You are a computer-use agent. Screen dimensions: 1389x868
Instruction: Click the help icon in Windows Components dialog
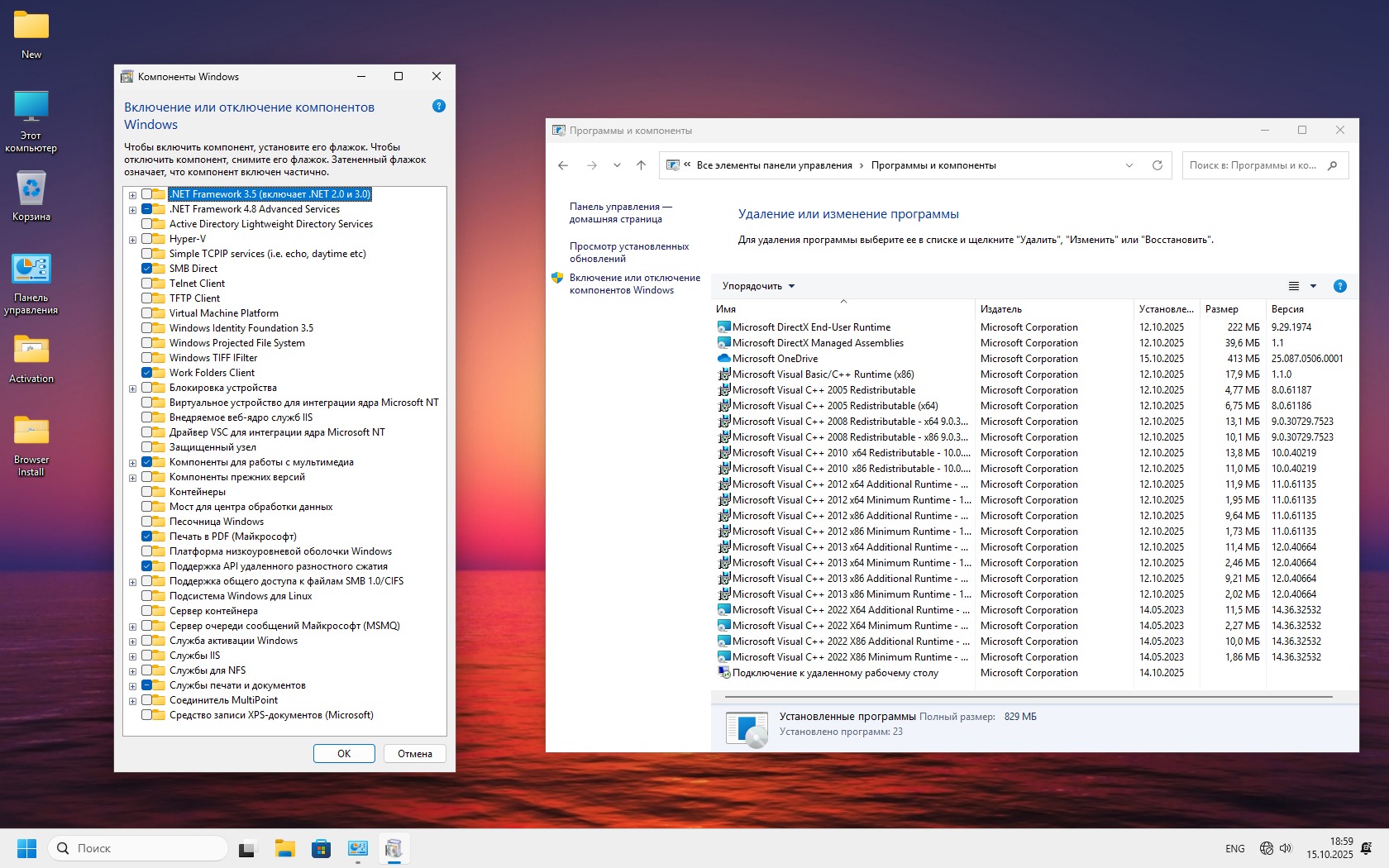[x=439, y=106]
